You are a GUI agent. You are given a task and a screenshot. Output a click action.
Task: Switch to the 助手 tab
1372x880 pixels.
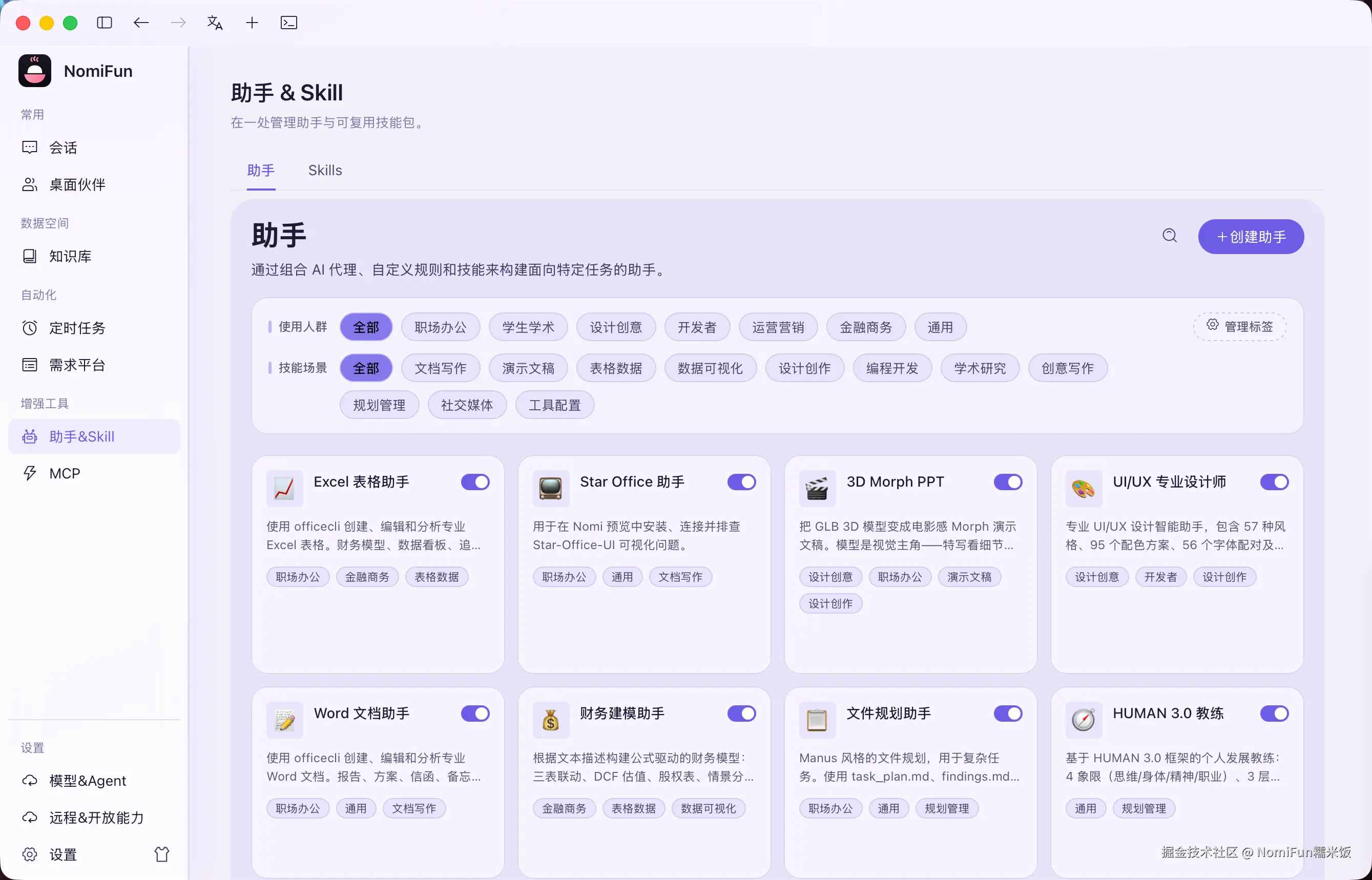pos(261,170)
